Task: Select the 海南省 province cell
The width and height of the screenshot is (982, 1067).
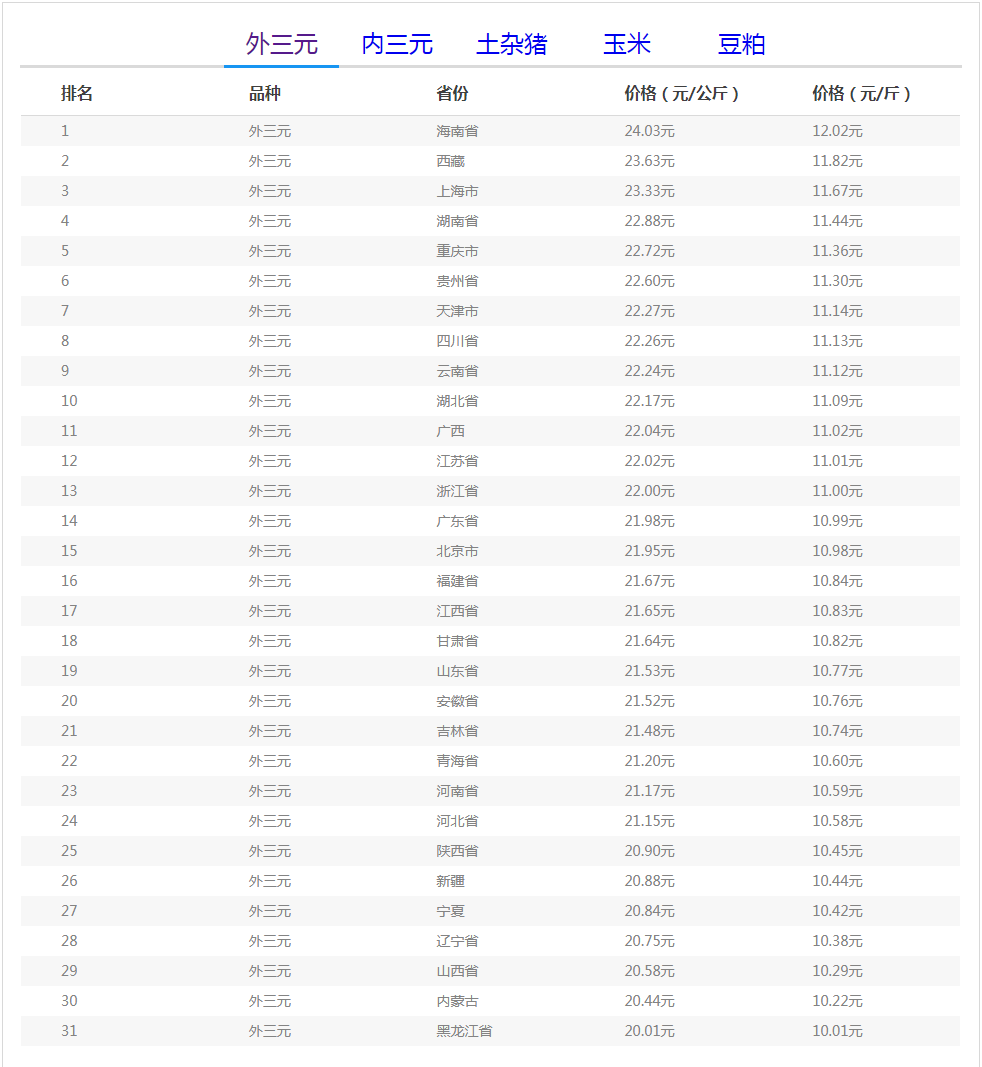Action: (457, 131)
